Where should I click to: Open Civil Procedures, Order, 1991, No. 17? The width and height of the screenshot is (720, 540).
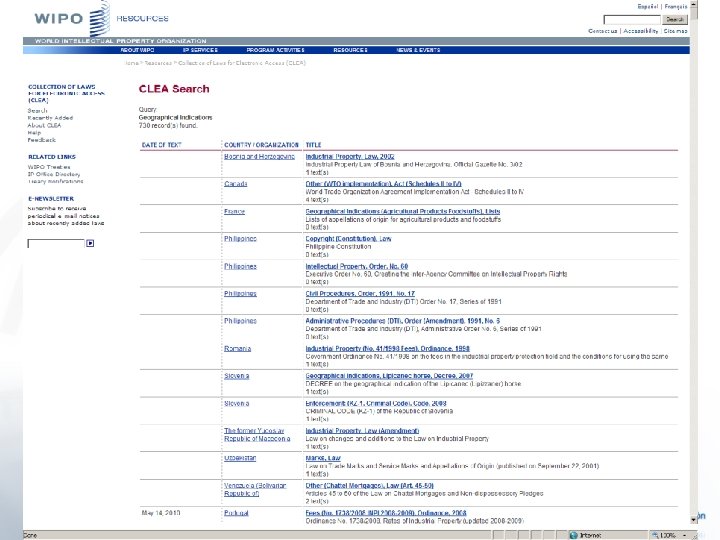360,293
